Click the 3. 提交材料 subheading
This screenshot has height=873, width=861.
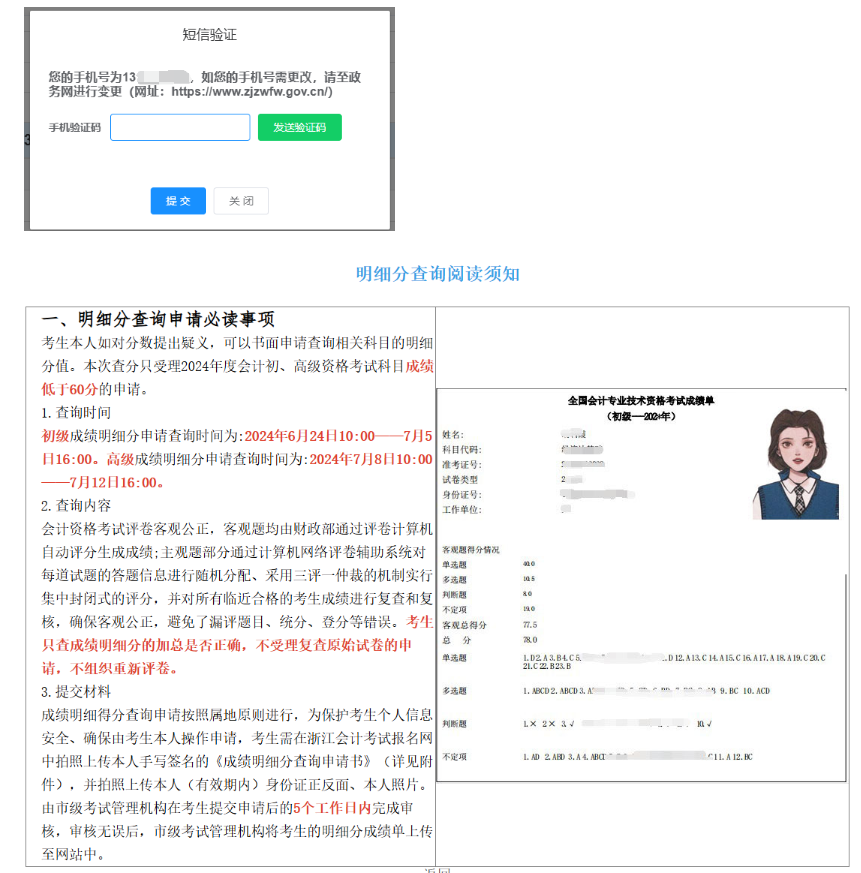click(76, 692)
